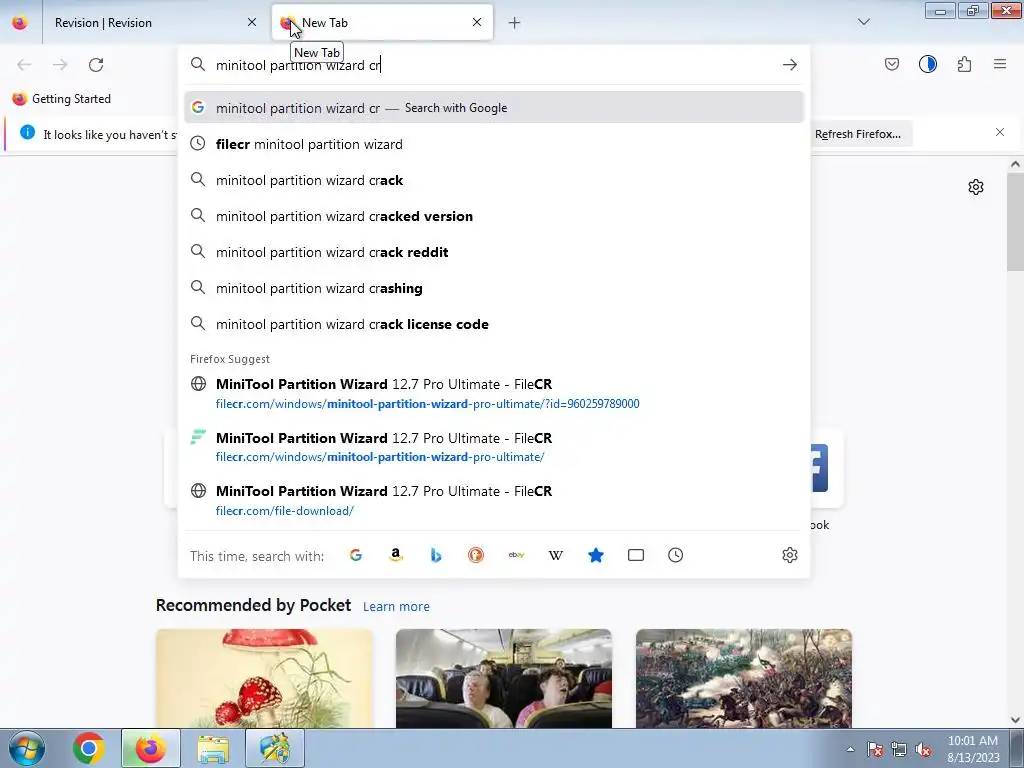Pick suggestion 'minitool partition wizard cracked version'
The image size is (1024, 768).
(x=494, y=216)
